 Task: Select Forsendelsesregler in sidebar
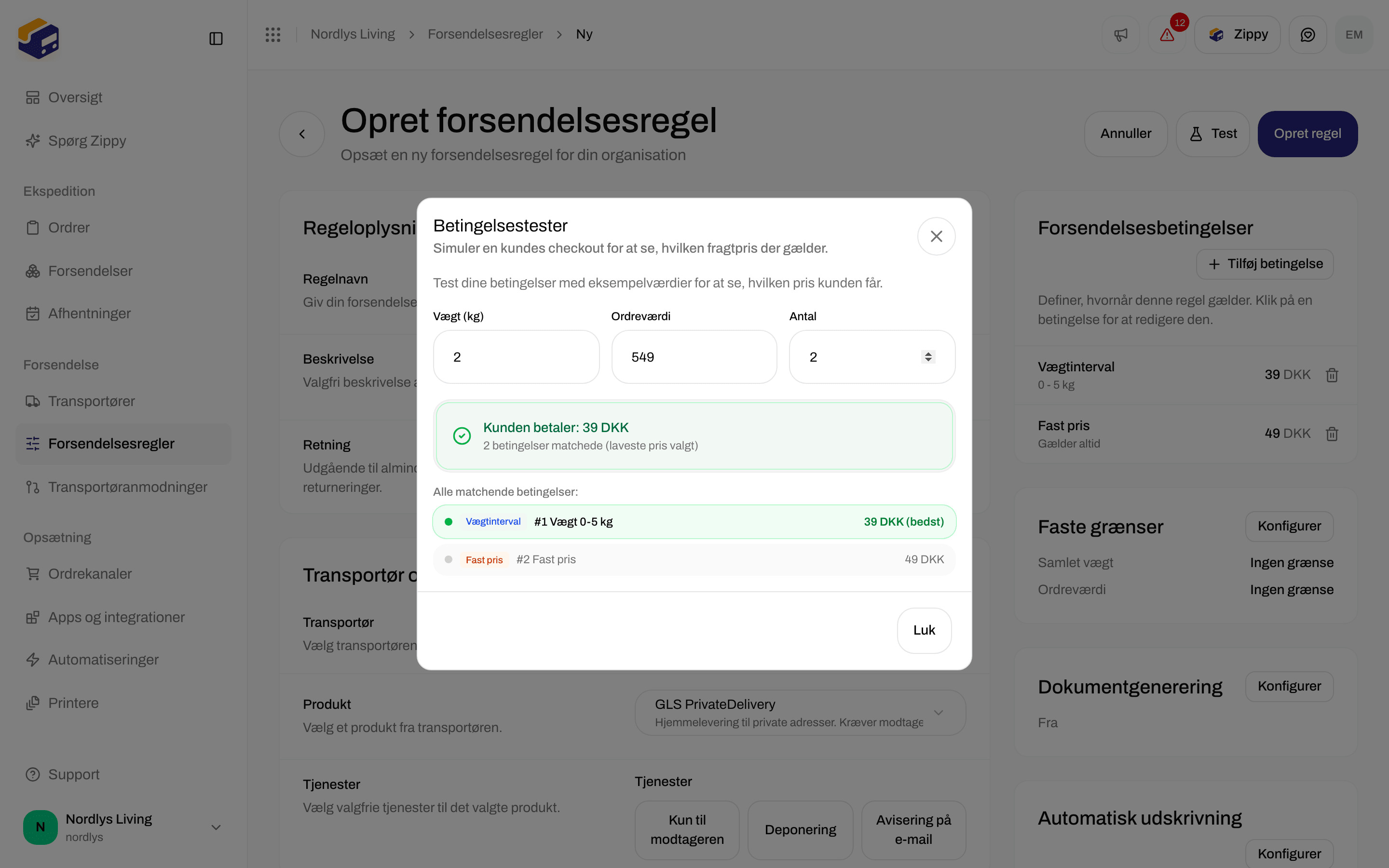coord(123,444)
